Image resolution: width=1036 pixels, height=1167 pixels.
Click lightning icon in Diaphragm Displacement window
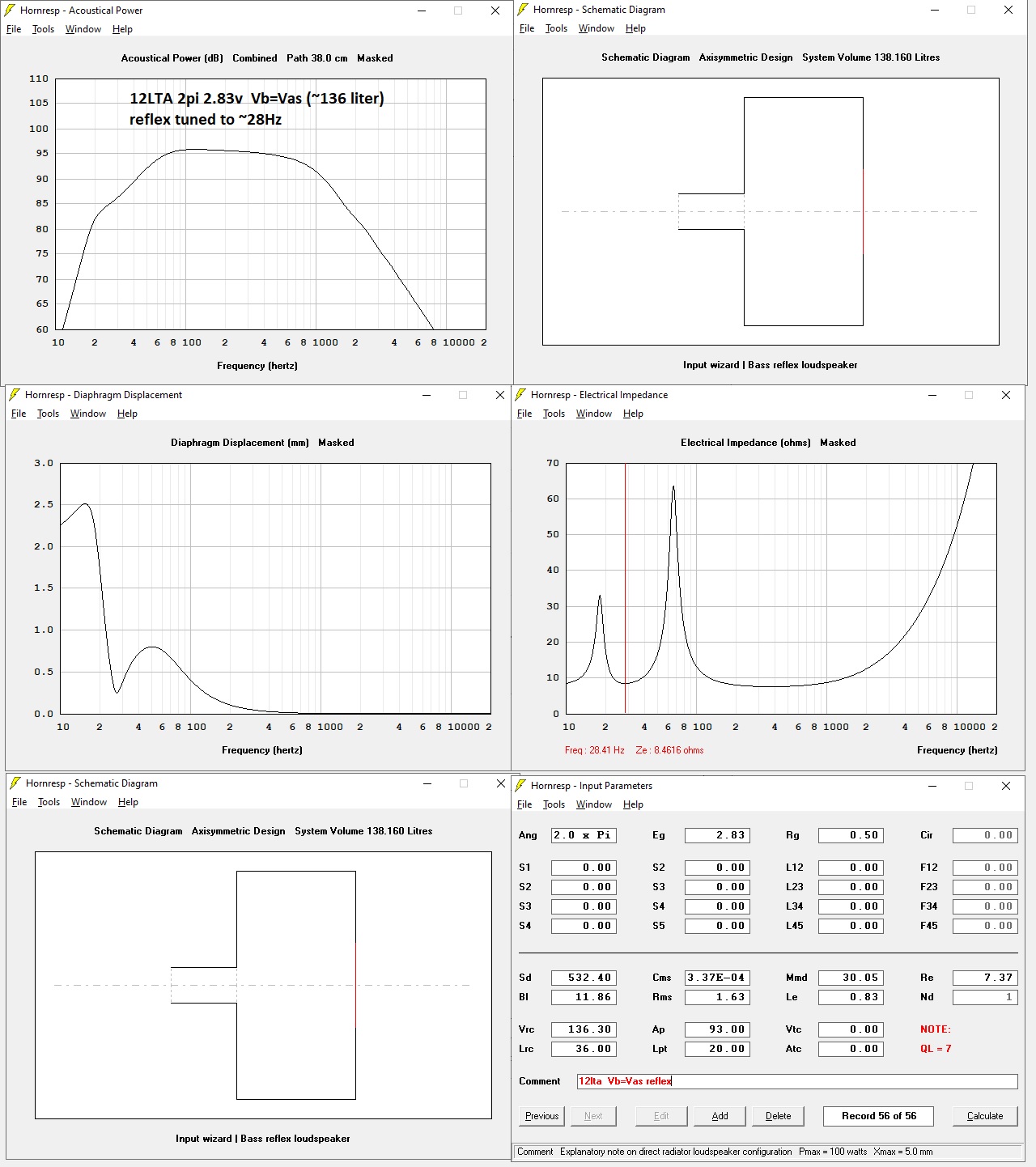[15, 395]
